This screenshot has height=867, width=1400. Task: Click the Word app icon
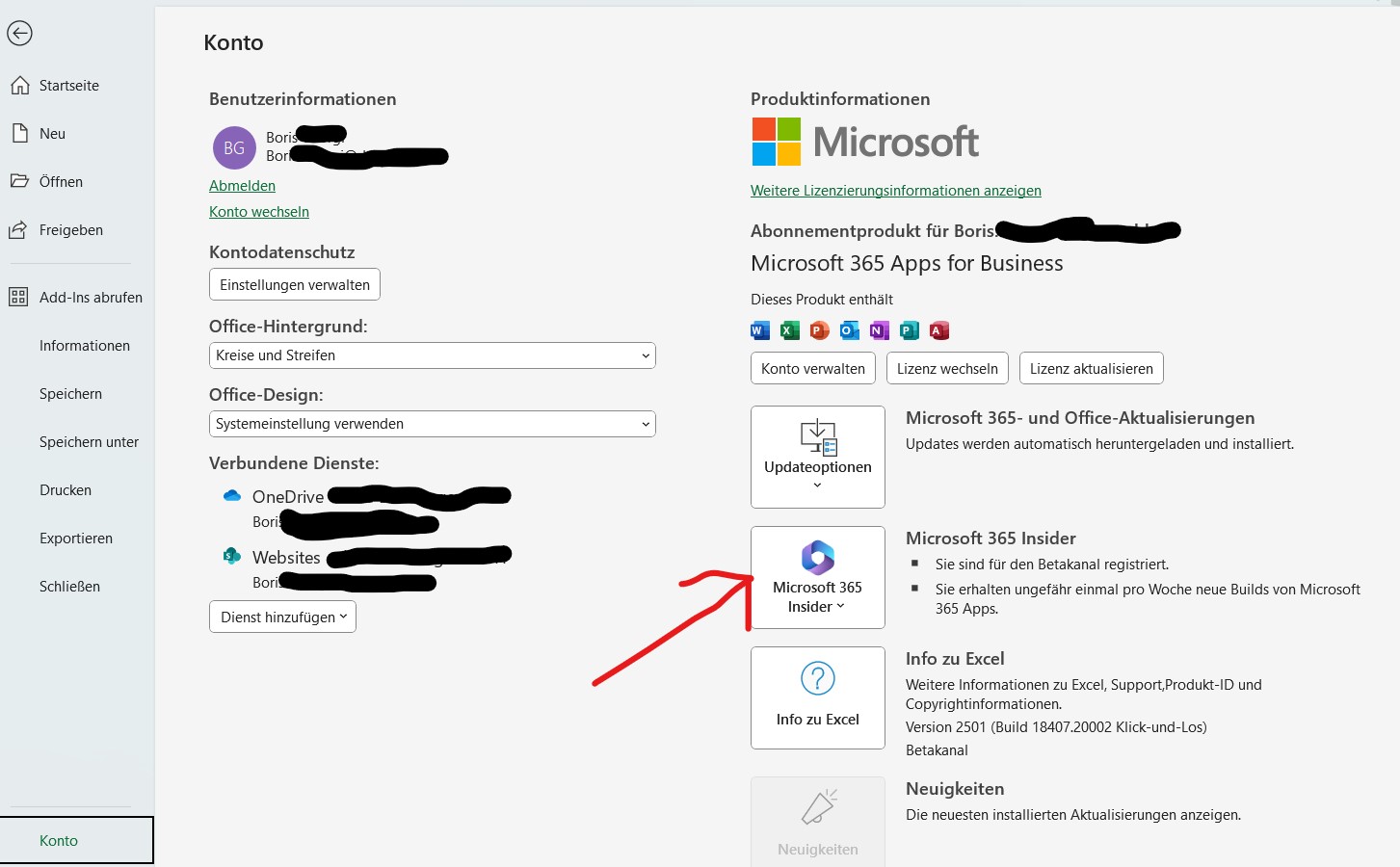click(759, 330)
